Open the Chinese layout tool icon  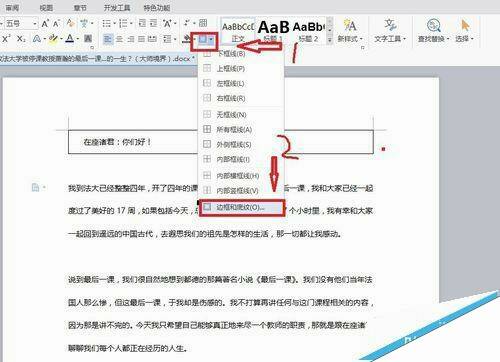167,24
